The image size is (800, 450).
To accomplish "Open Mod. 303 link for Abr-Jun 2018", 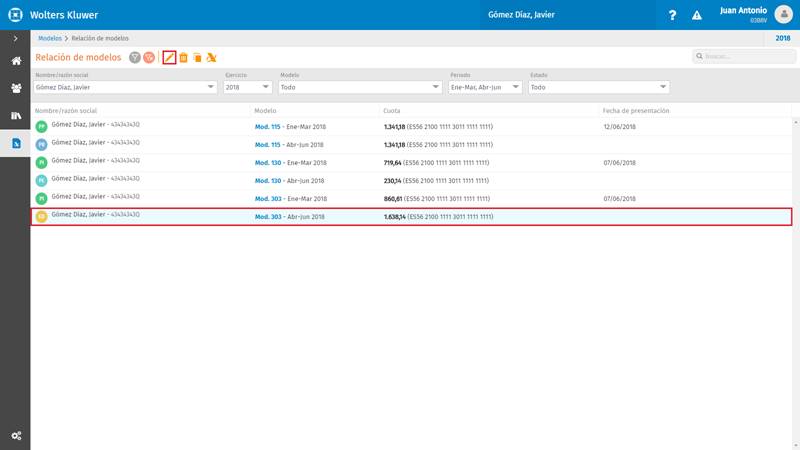I will 268,217.
